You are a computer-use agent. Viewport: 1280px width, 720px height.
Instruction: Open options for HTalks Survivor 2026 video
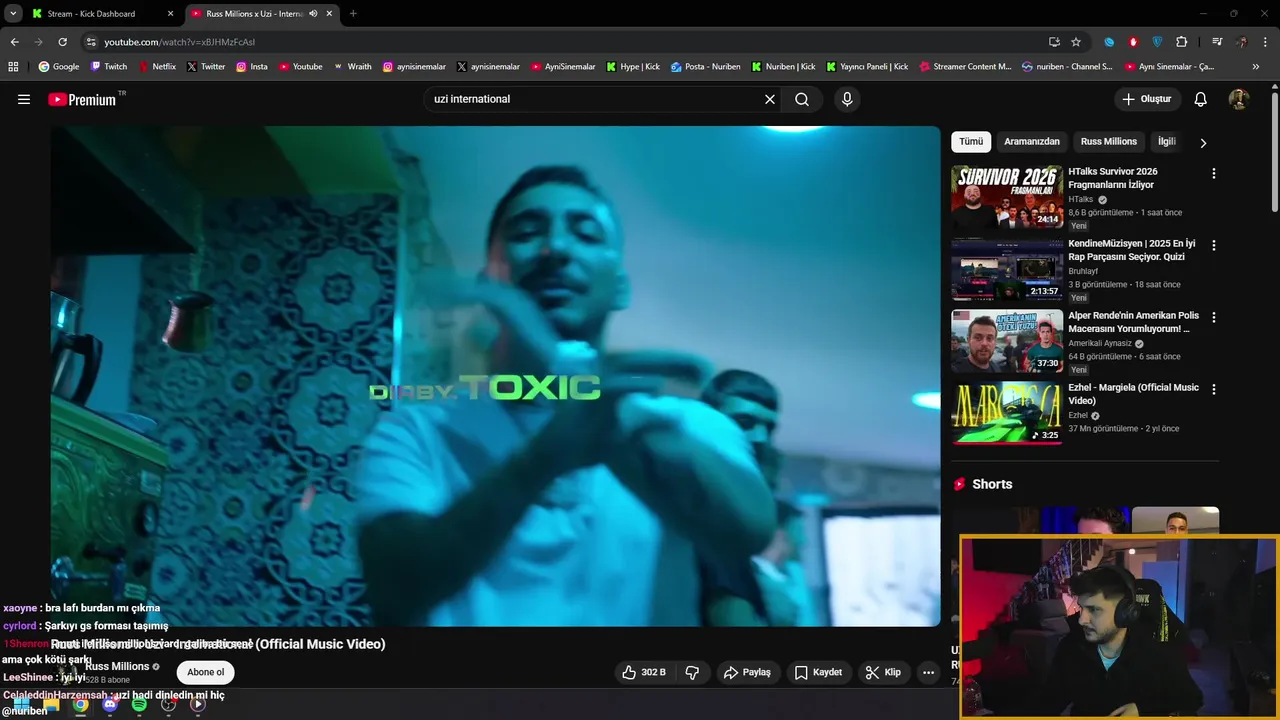[x=1214, y=173]
